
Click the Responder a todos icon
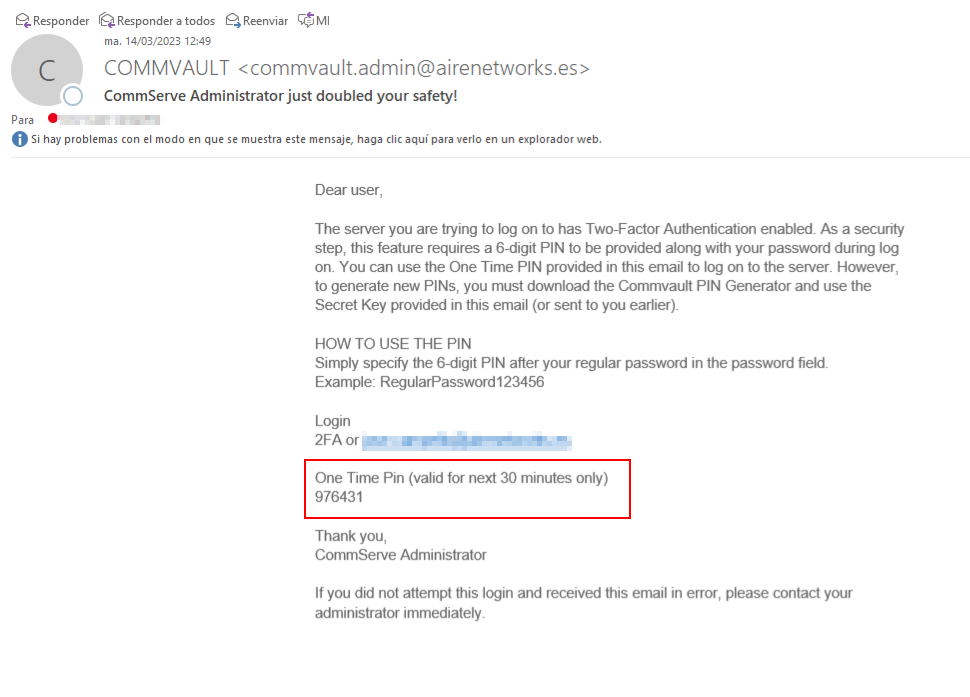(106, 20)
